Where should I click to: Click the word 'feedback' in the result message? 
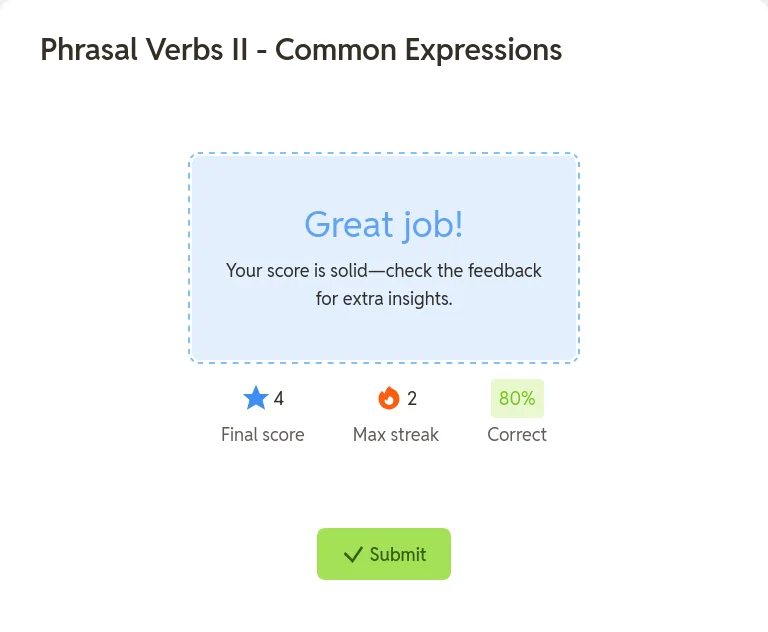(x=505, y=270)
